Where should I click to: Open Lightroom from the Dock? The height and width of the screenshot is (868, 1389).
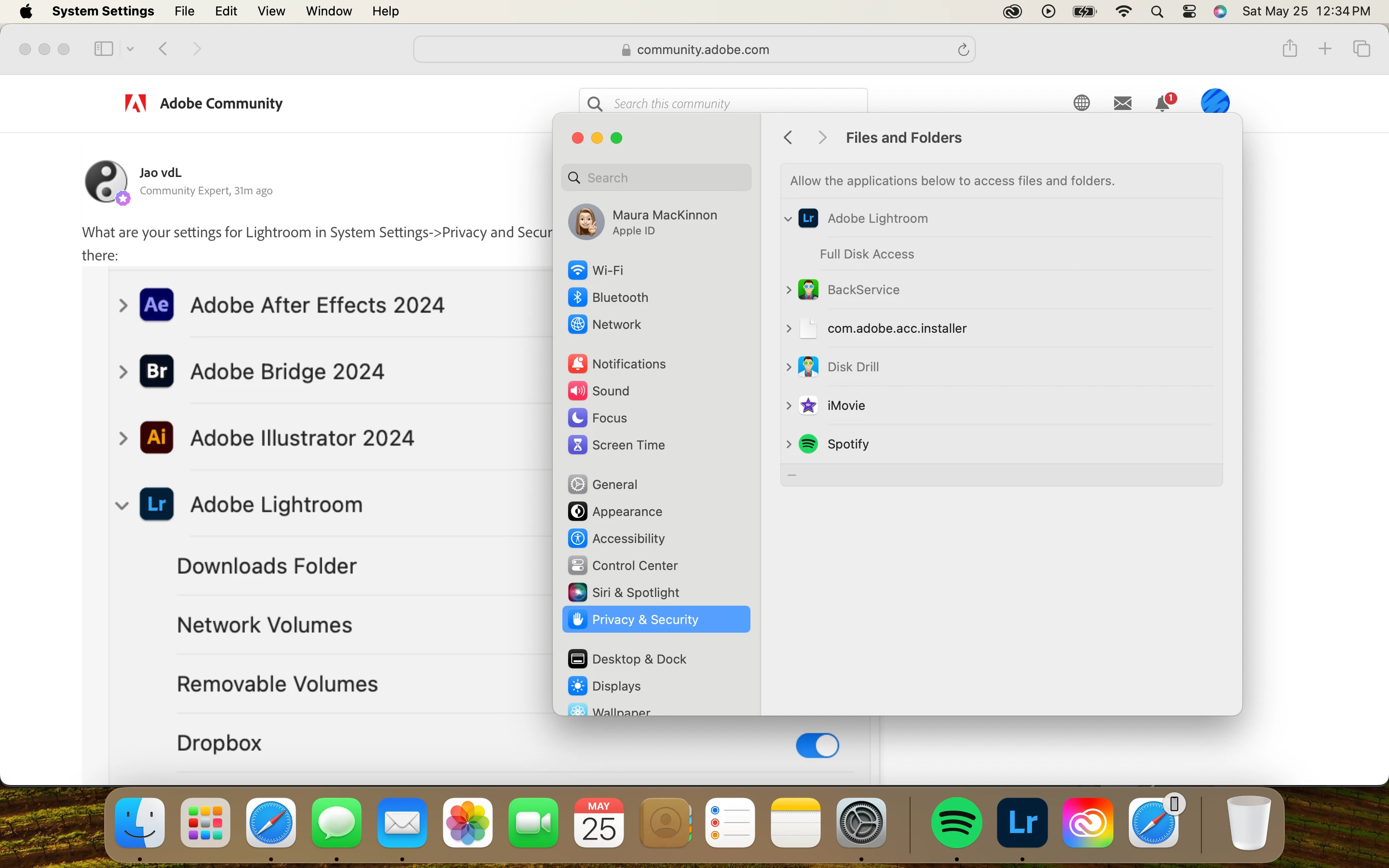tap(1022, 822)
